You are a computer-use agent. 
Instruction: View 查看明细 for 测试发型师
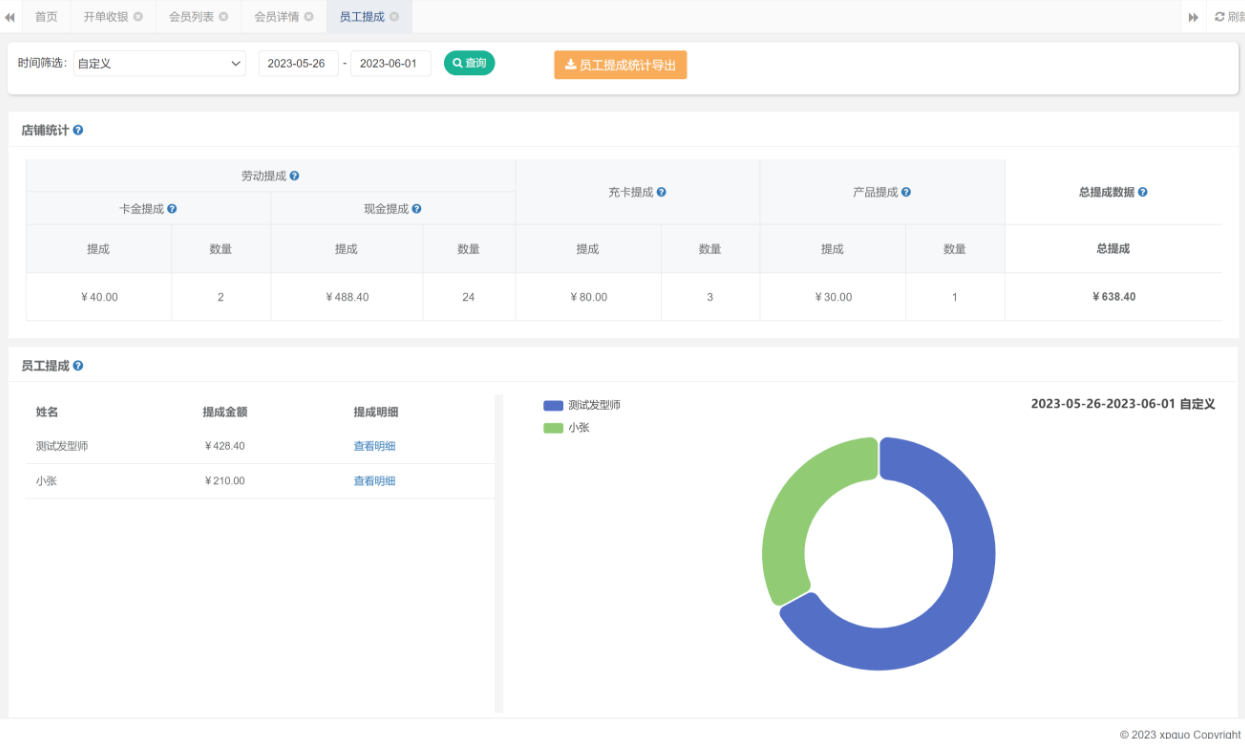pos(375,446)
